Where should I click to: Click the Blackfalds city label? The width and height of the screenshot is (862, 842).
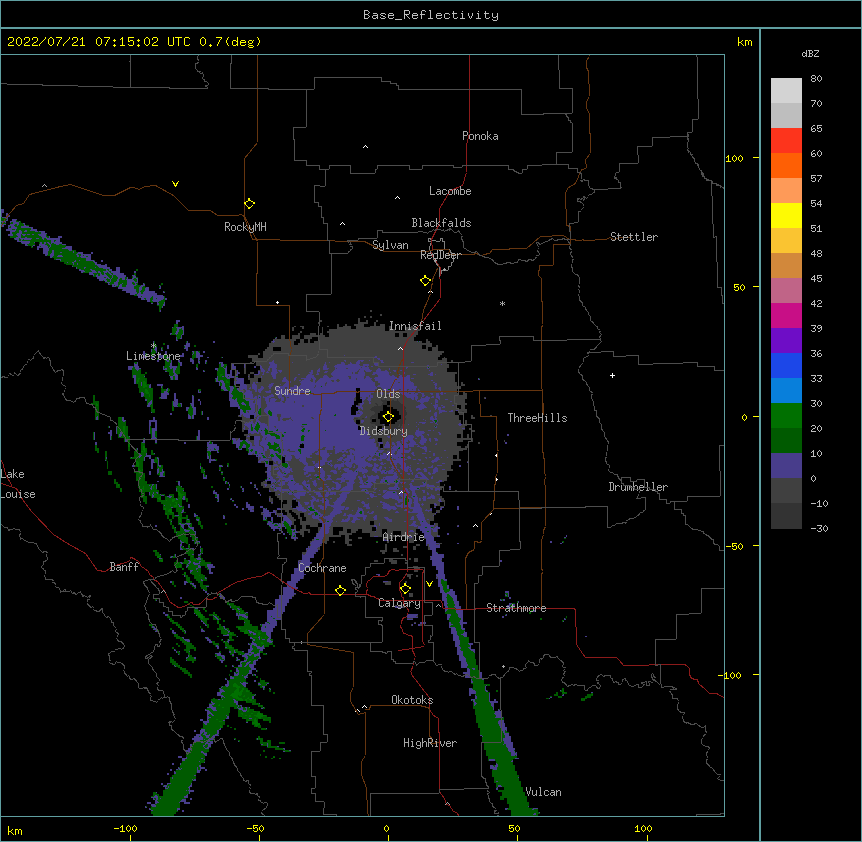441,223
